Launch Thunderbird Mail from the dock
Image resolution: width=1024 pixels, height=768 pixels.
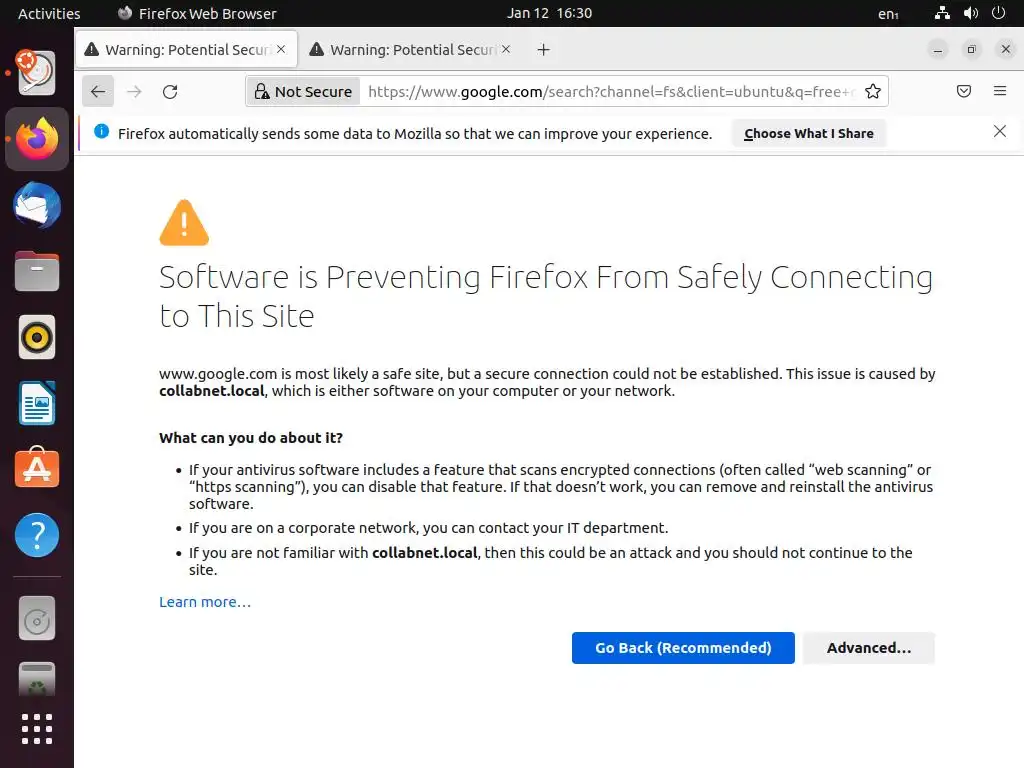pyautogui.click(x=37, y=207)
